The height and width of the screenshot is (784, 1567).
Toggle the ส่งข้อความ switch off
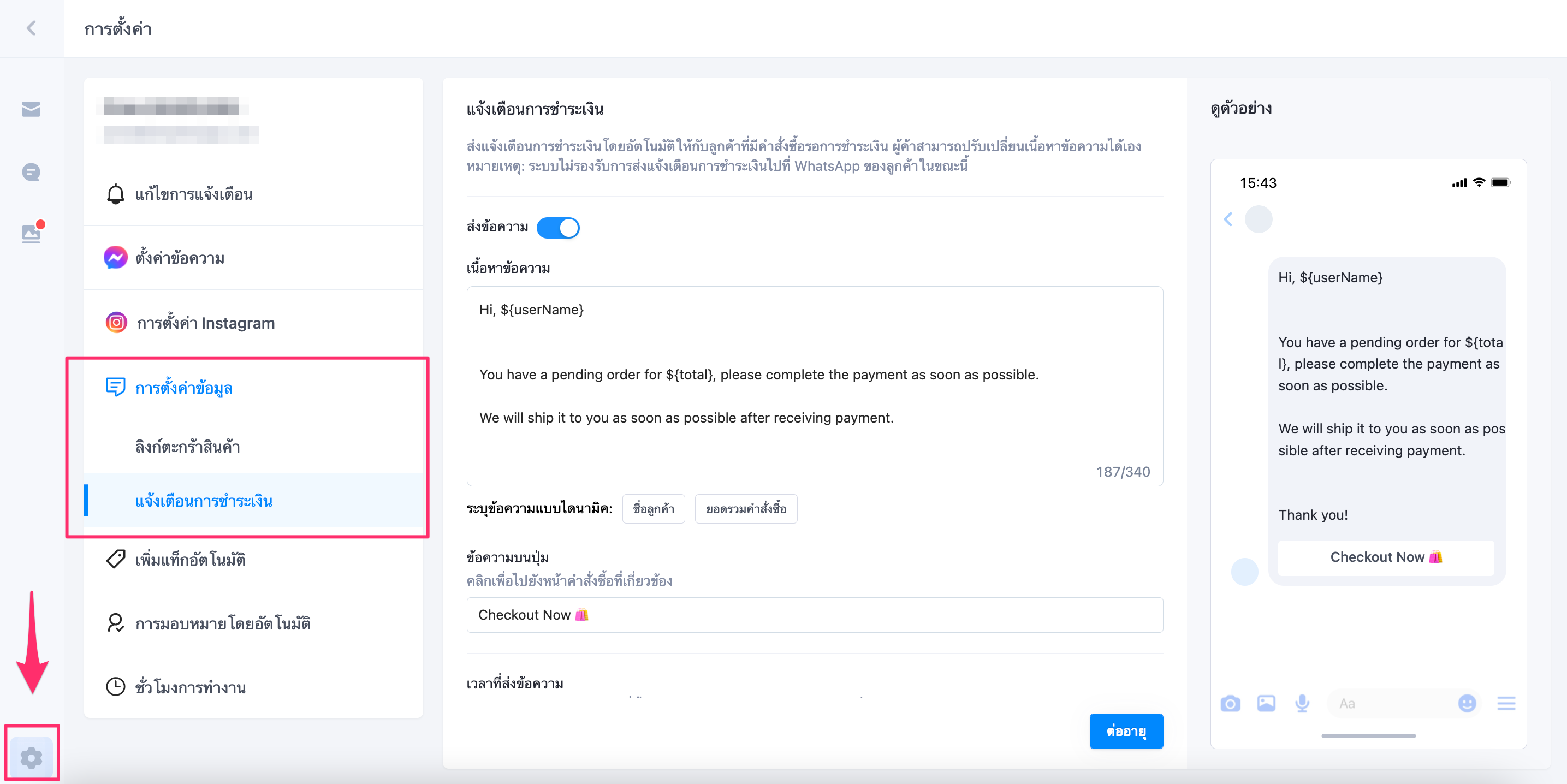[558, 228]
